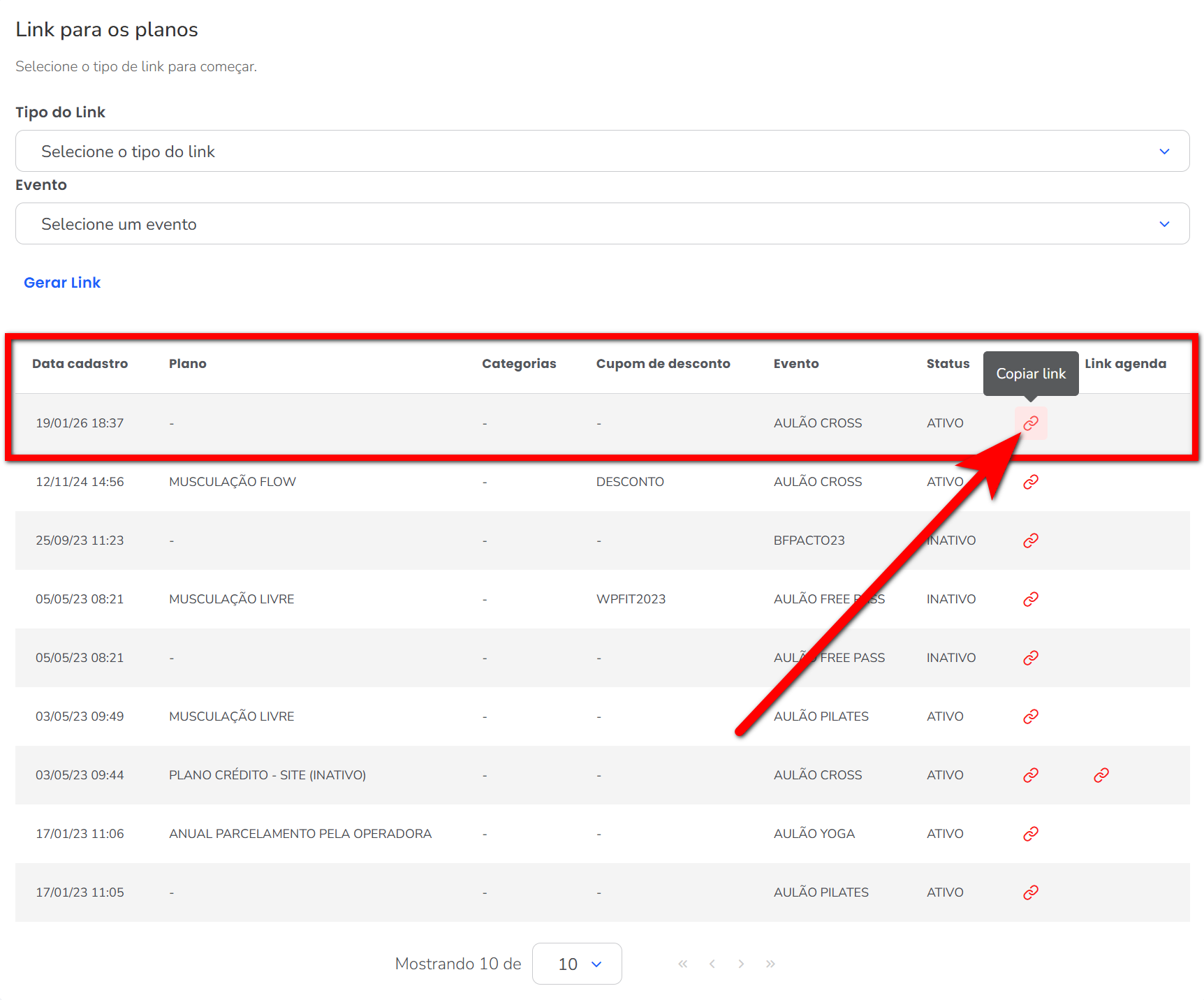This screenshot has width=1204, height=1000.
Task: Copy link for 05/05/23 dash-plan AULÃO FREE PASS row
Action: (x=1031, y=658)
